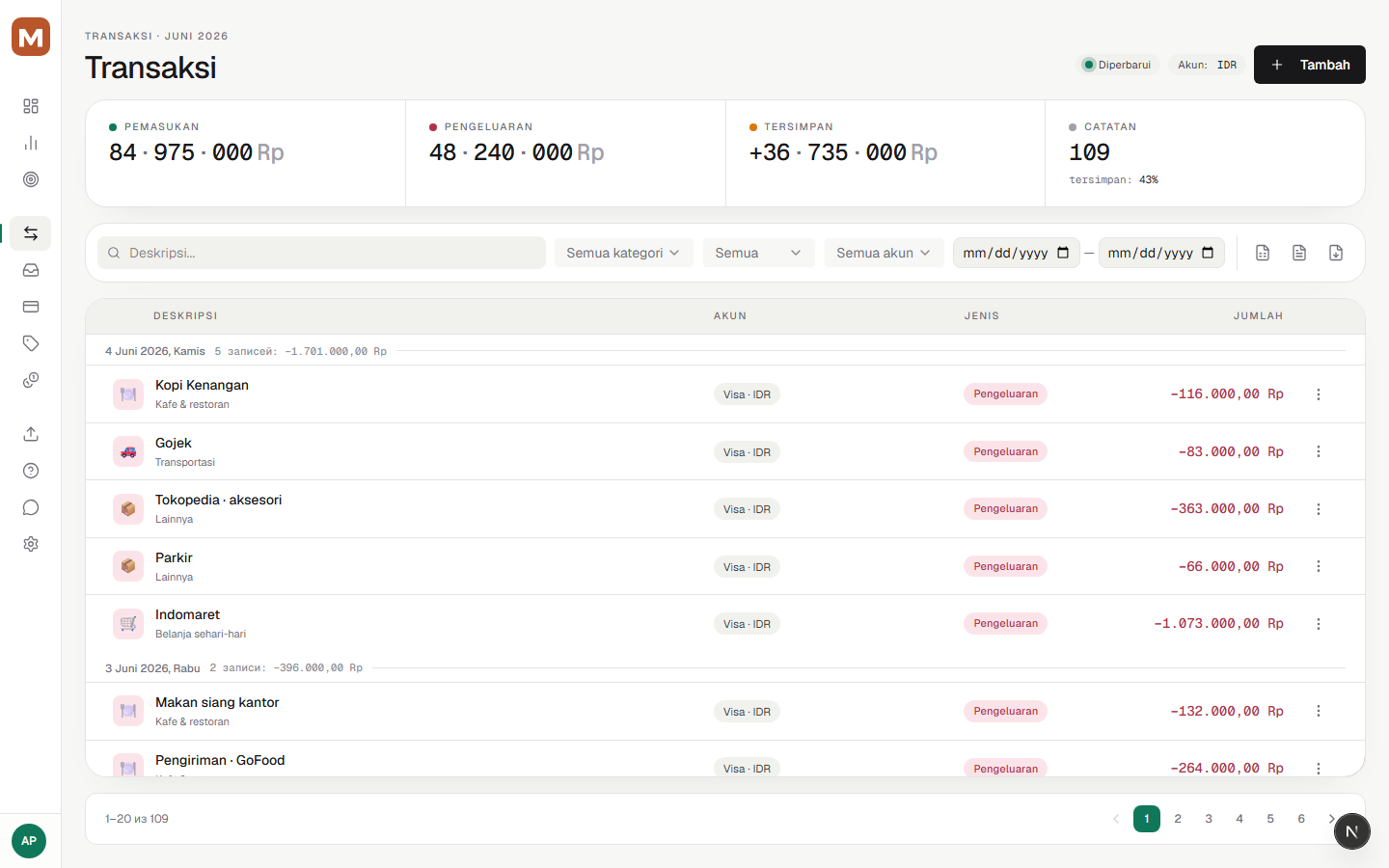Viewport: 1389px width, 868px height.
Task: Click the Diperbarui status chip
Action: coord(1117,65)
